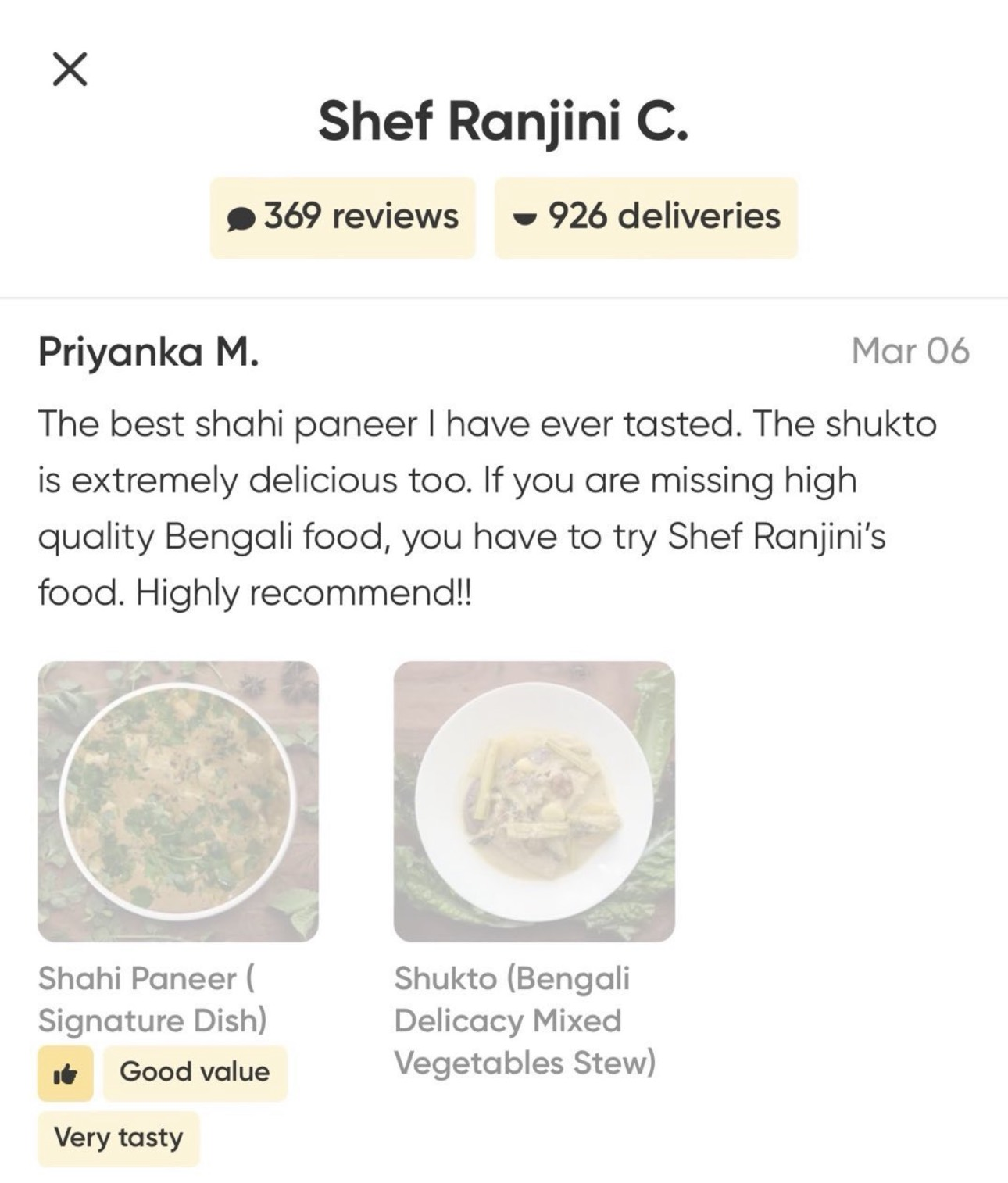1008x1183 pixels.
Task: Tap the speech bubble reviews icon
Action: coord(241,219)
